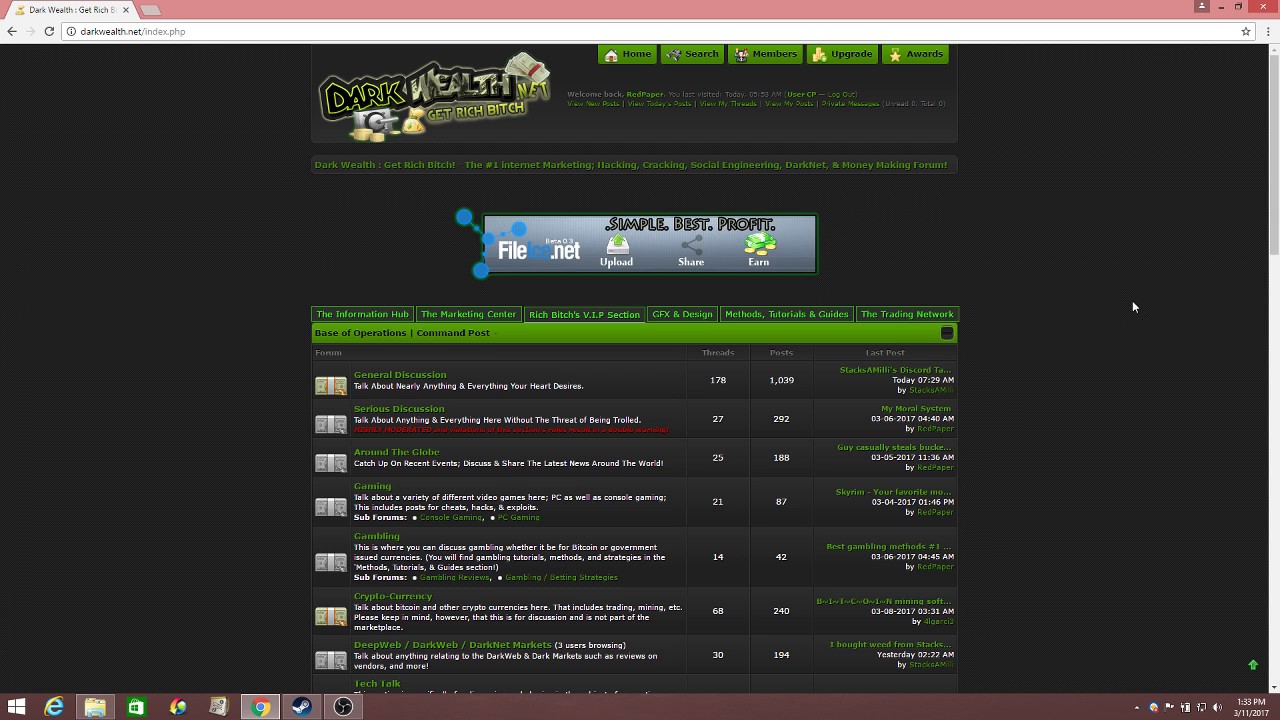This screenshot has height=720, width=1280.
Task: Open the PC Gaming sub forum
Action: (518, 518)
